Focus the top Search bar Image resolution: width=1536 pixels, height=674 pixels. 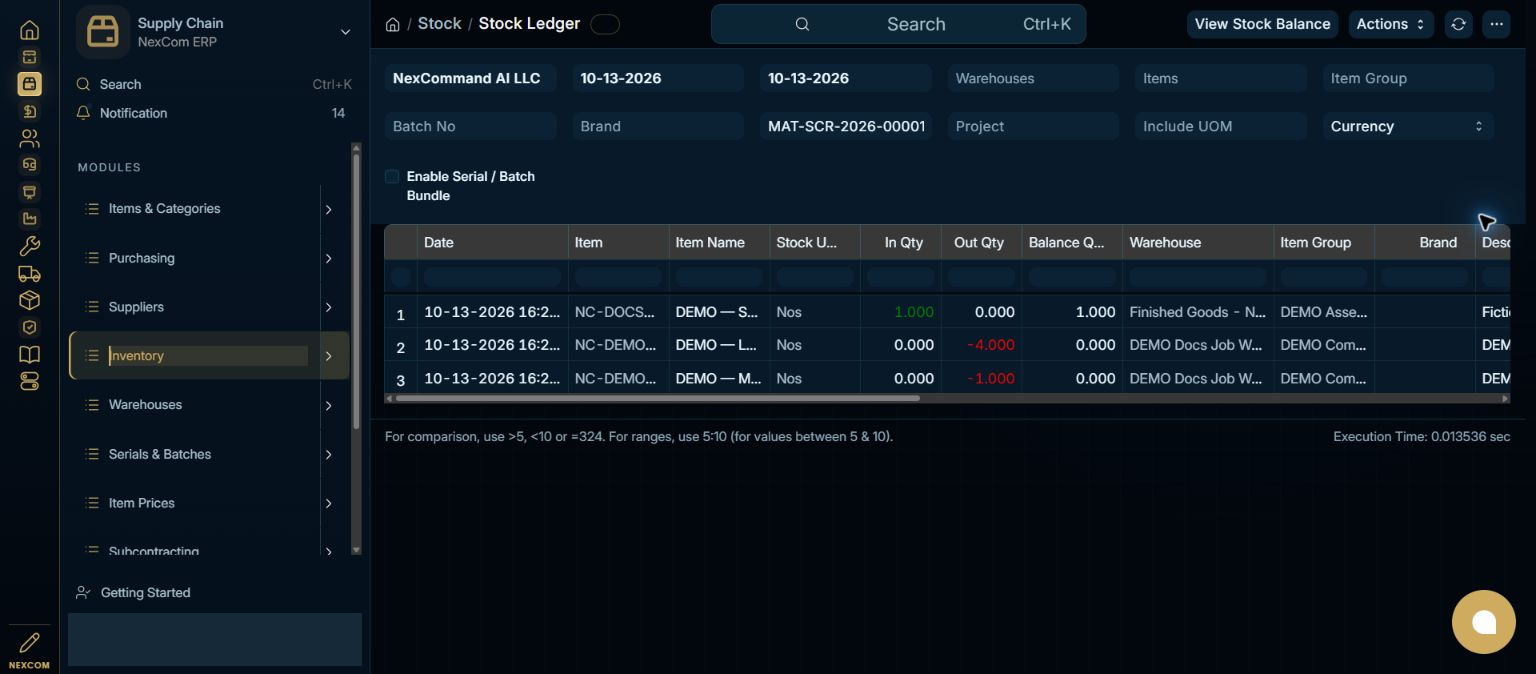coord(898,24)
